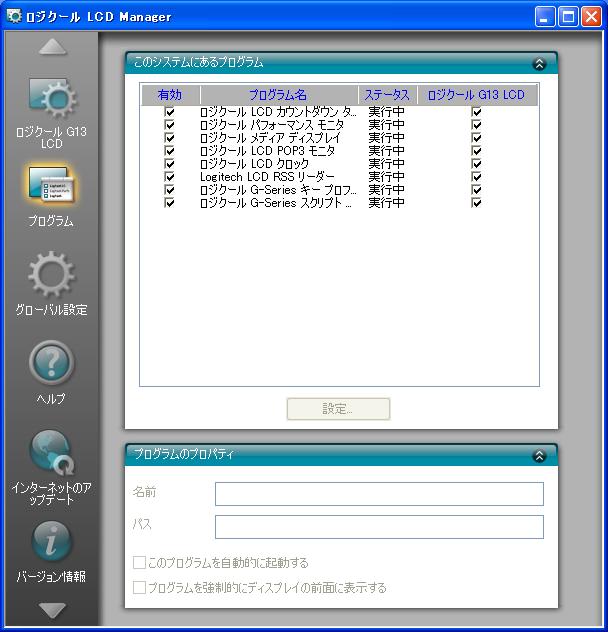Screen dimensions: 608x632
Task: Sort by 有効 column header
Action: (x=170, y=95)
